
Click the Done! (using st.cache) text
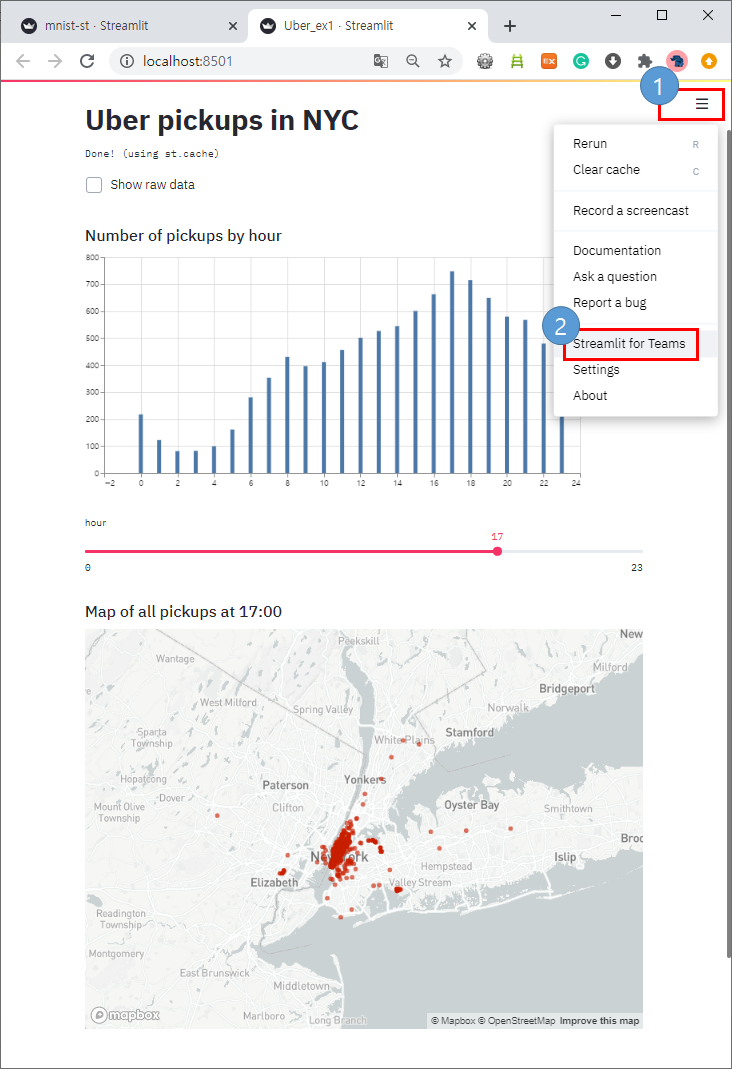tap(152, 154)
